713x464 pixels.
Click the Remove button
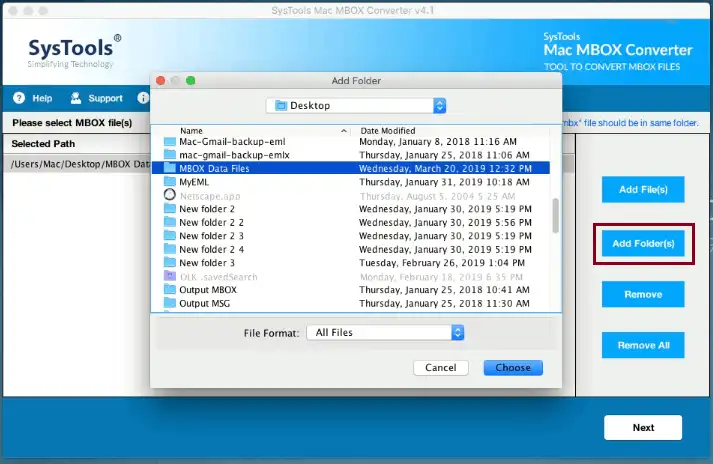[x=643, y=294]
